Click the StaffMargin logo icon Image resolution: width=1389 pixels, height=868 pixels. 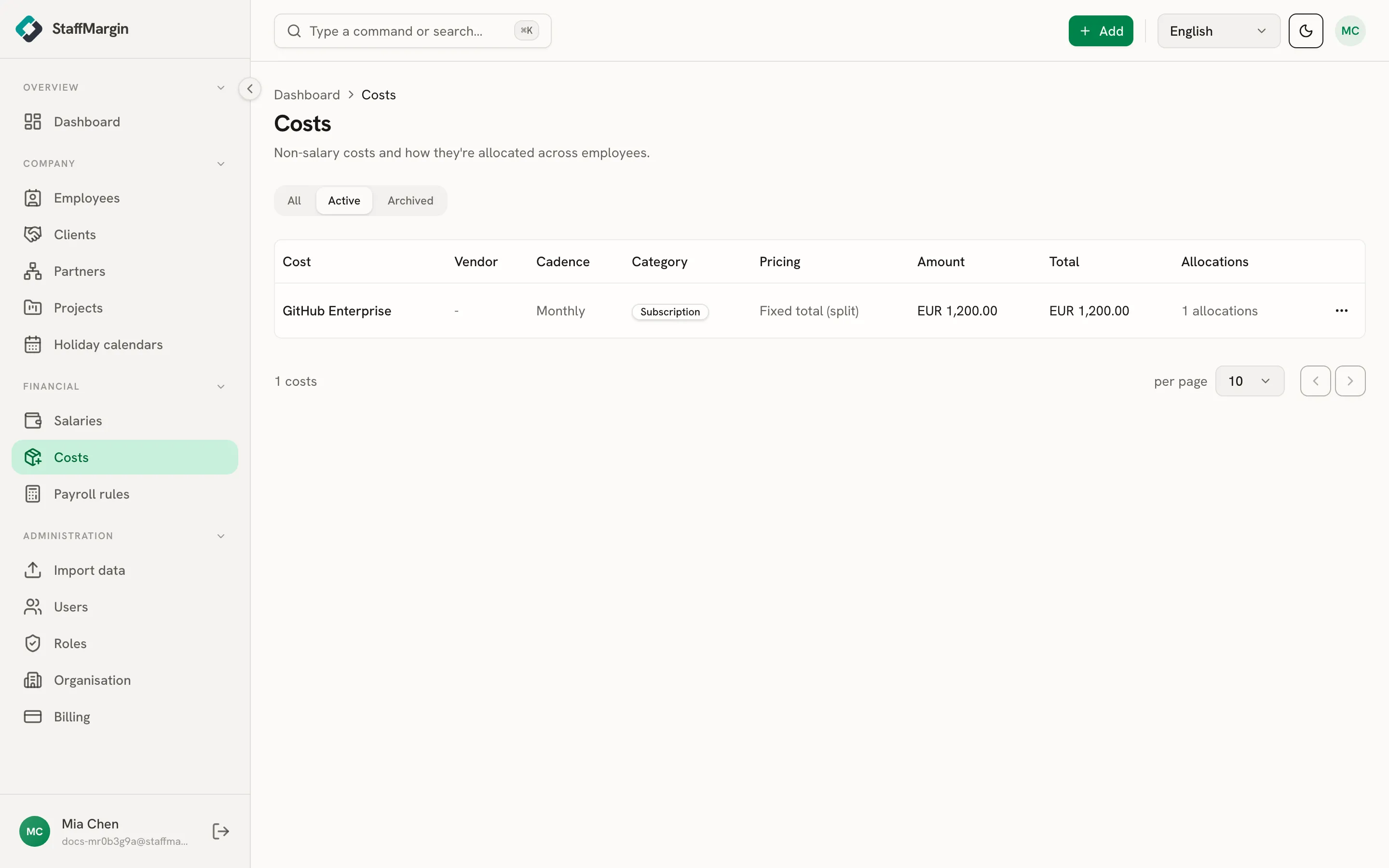click(x=29, y=29)
